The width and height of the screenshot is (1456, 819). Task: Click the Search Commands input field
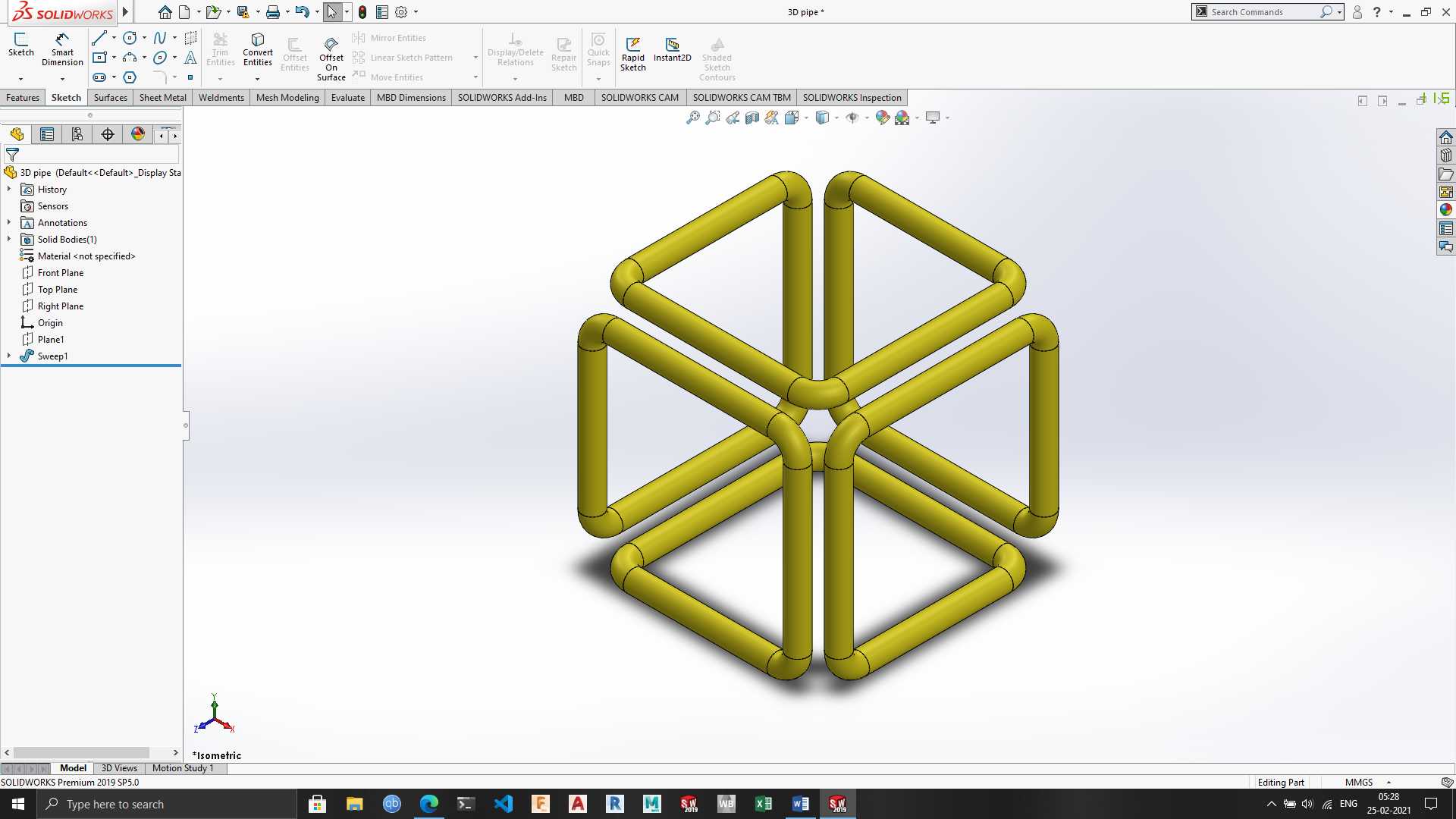tap(1263, 12)
